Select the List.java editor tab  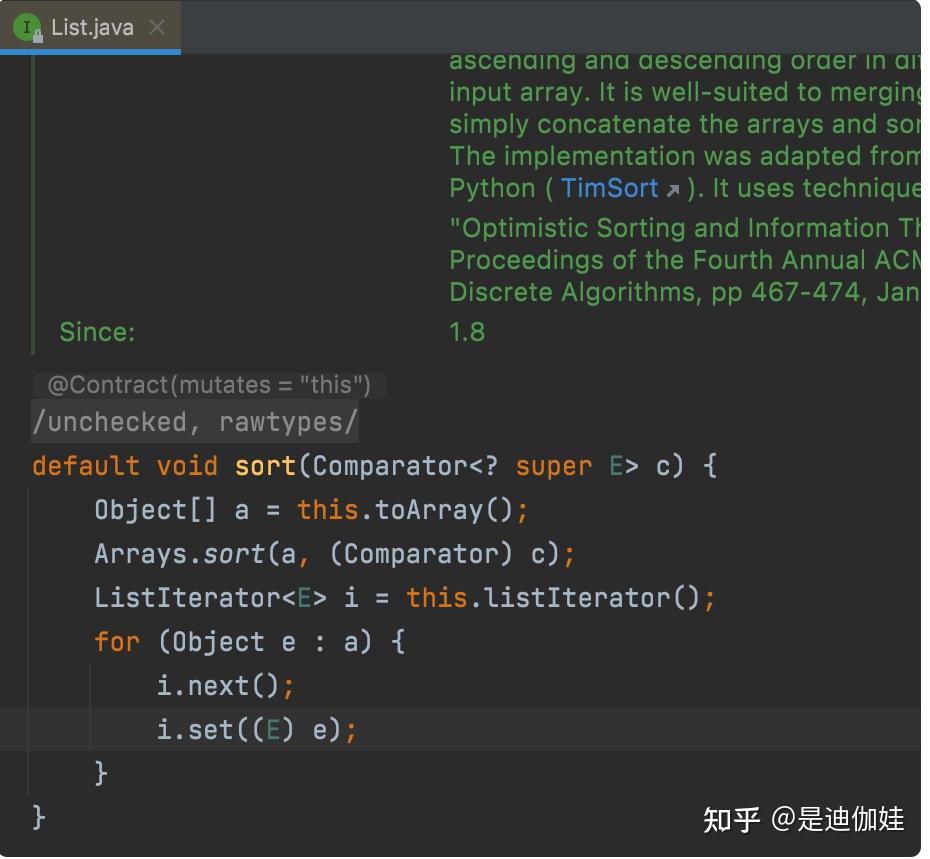coord(90,27)
